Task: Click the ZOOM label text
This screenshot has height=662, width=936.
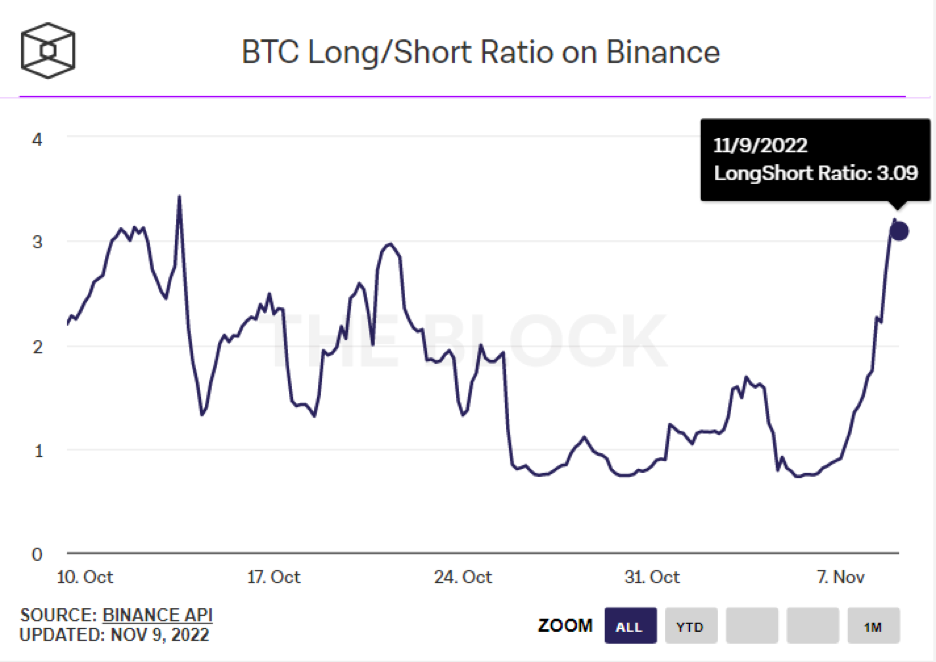Action: tap(565, 626)
